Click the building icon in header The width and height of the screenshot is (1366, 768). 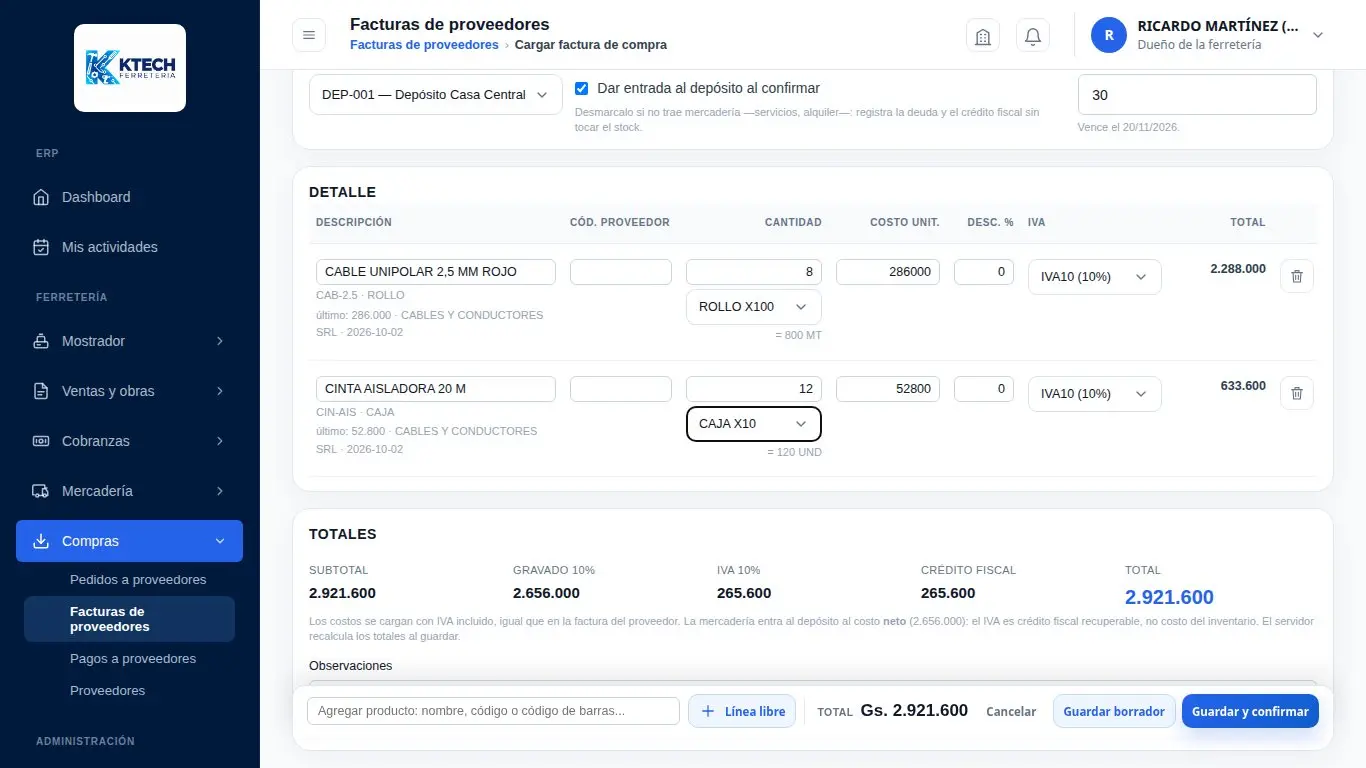click(983, 36)
